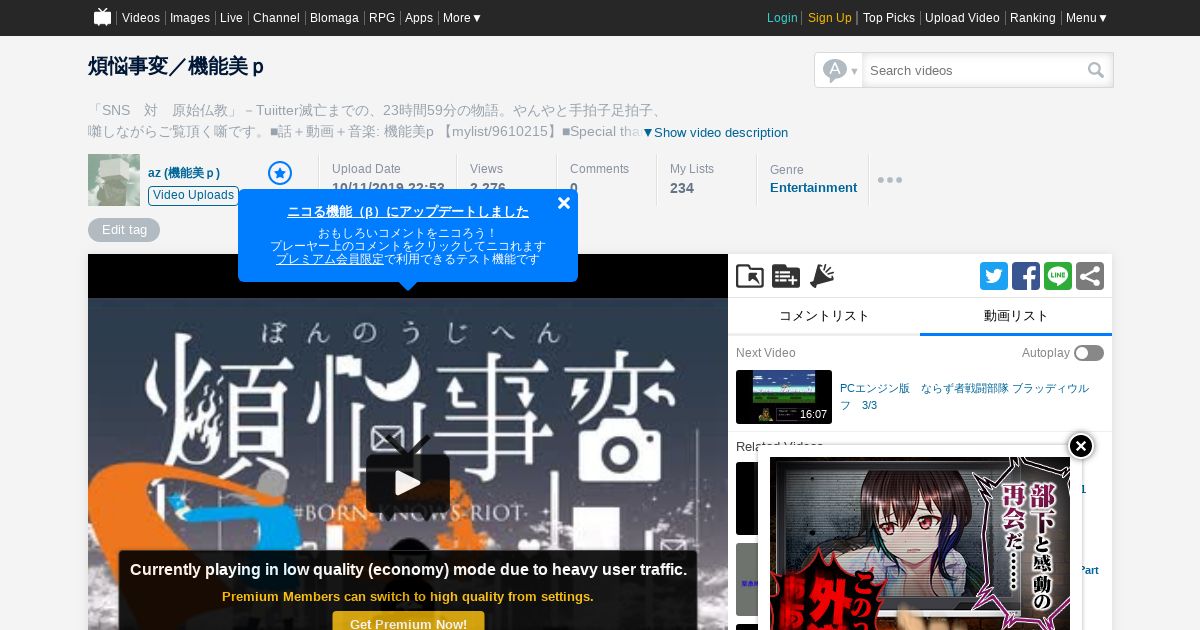Toggle the Autoplay switch
This screenshot has width=1200, height=630.
point(1089,353)
